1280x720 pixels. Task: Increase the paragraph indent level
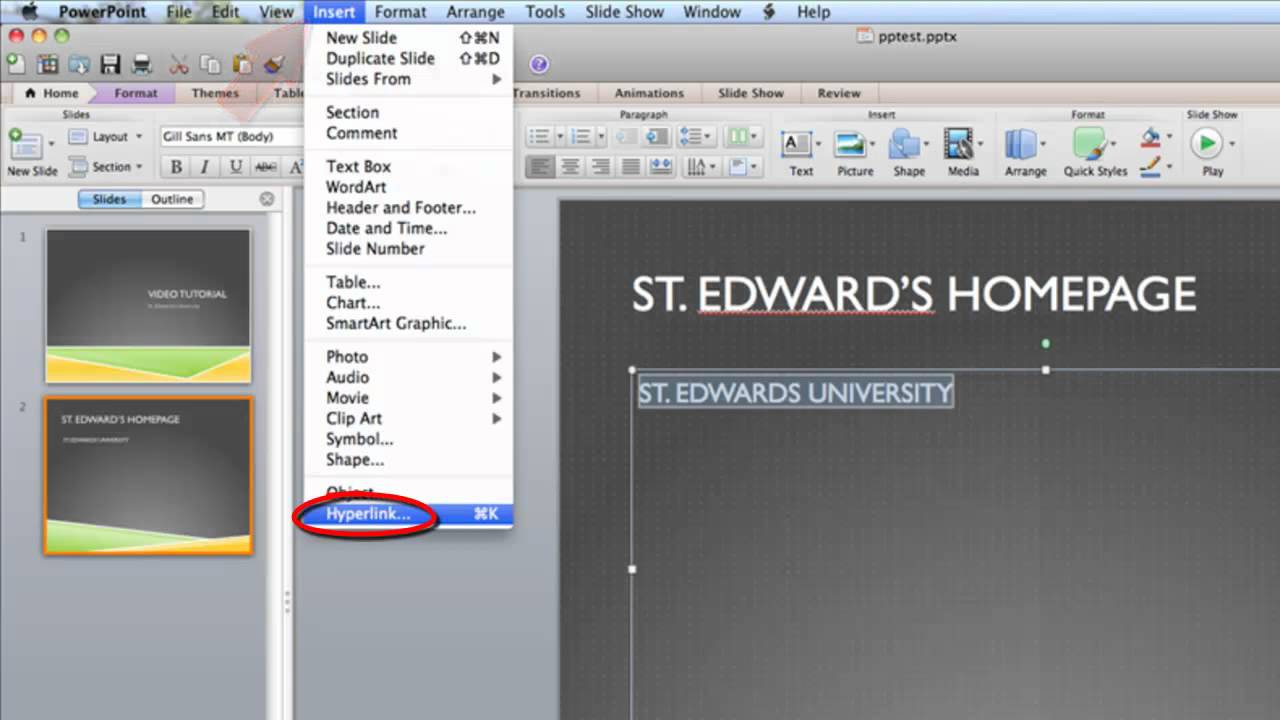[x=657, y=137]
